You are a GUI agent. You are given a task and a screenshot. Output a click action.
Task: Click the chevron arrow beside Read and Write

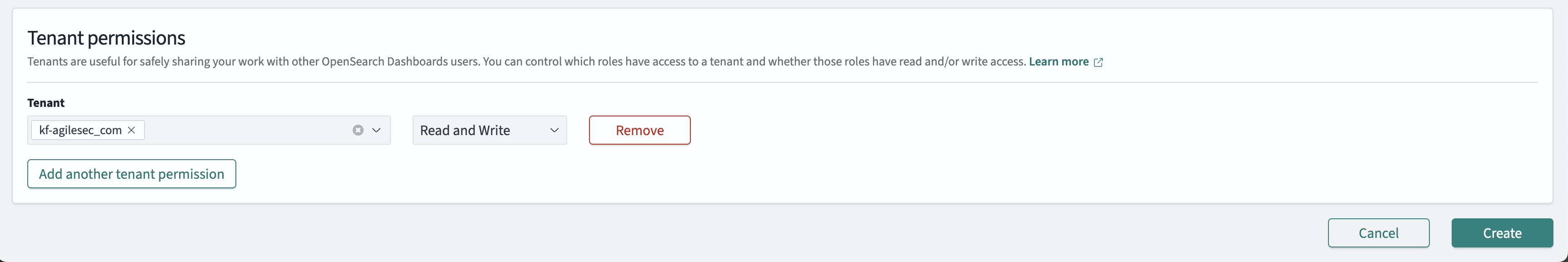[x=554, y=131]
